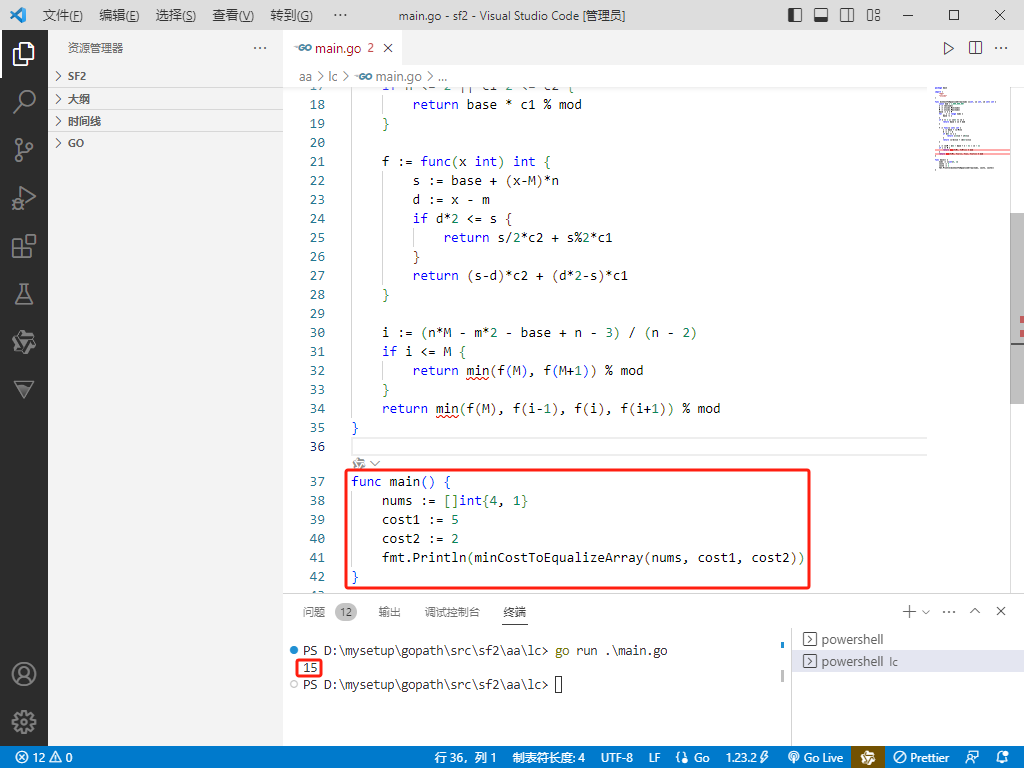The image size is (1024, 768).
Task: Open terminal panel more actions ellipsis
Action: (949, 612)
